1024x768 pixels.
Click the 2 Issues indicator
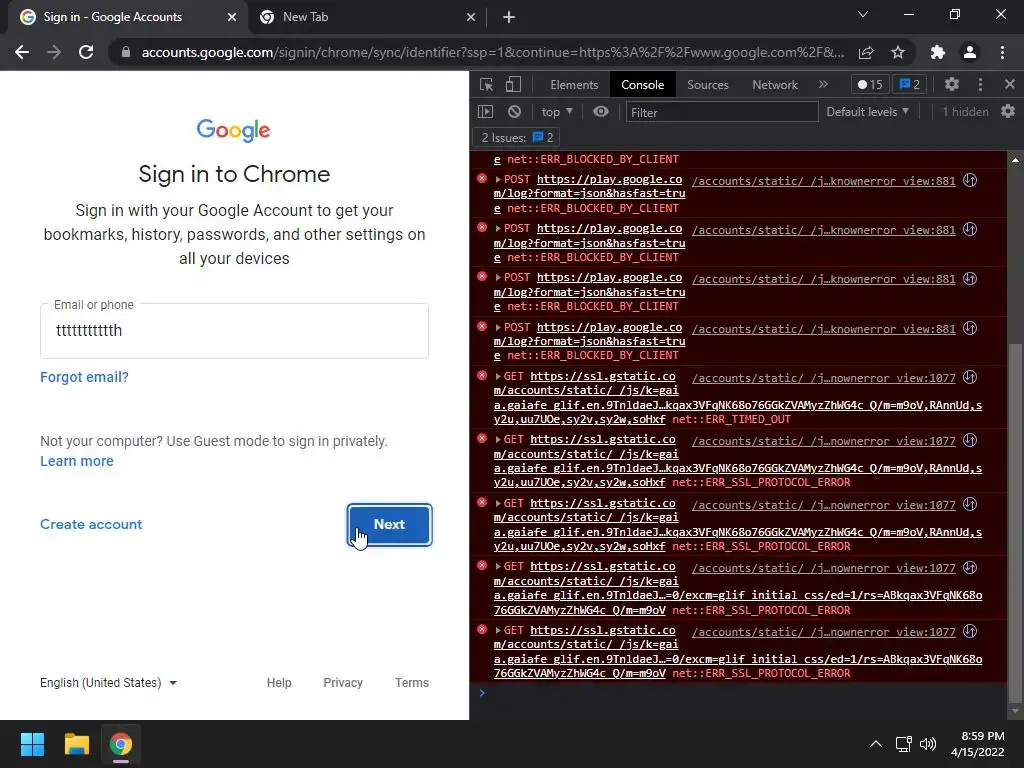517,138
